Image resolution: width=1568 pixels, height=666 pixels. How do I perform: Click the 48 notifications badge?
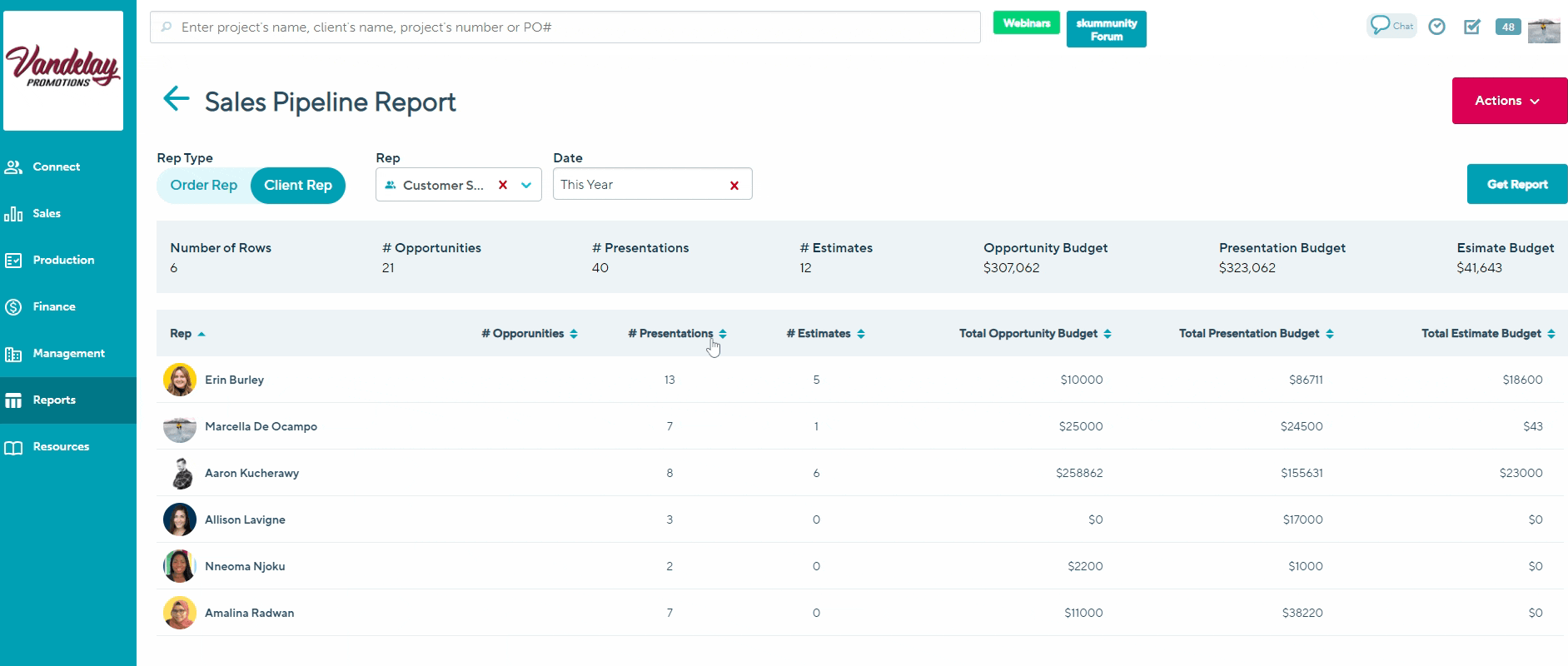pyautogui.click(x=1508, y=27)
